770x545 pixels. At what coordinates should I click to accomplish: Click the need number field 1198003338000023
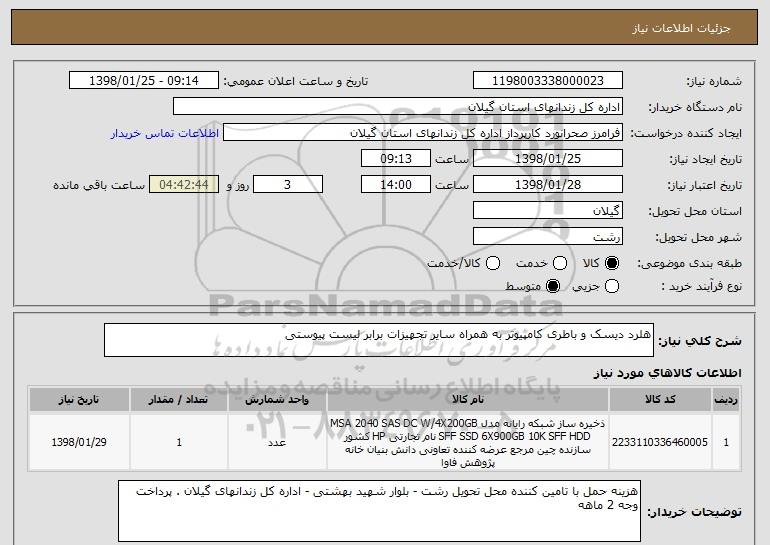click(x=548, y=81)
